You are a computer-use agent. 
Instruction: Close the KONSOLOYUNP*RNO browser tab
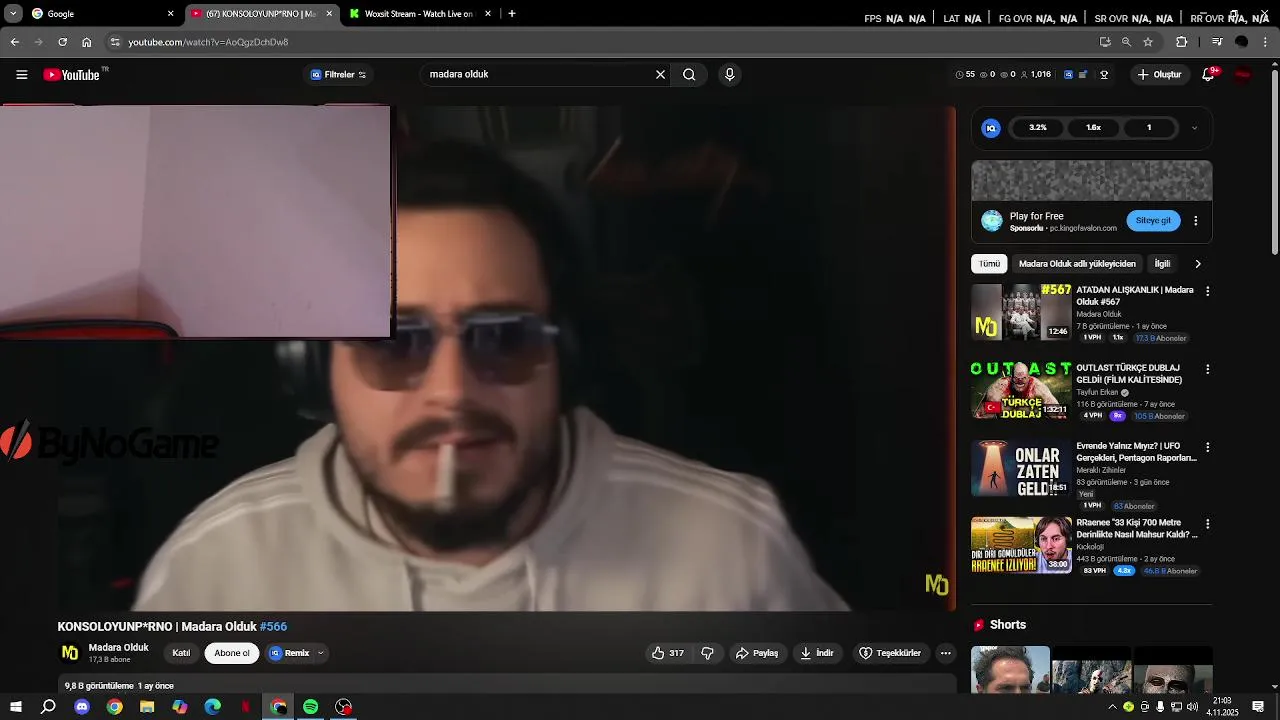[329, 14]
